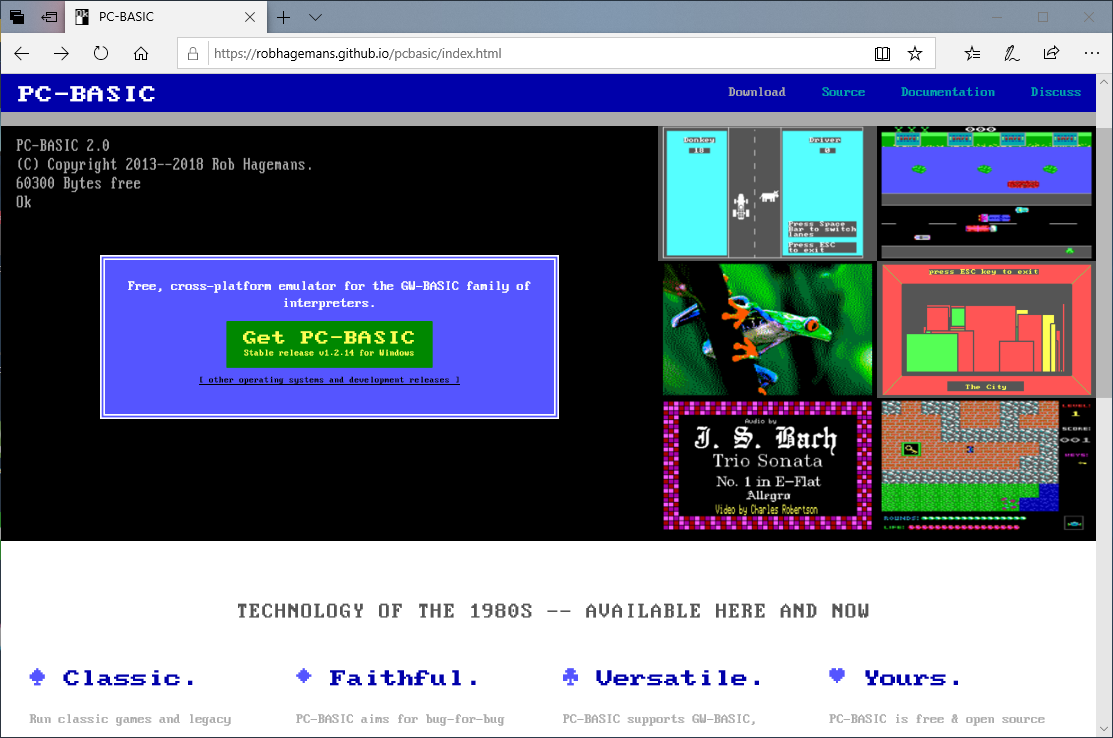
Task: Refresh the PC-BASIC page
Action: tap(101, 53)
